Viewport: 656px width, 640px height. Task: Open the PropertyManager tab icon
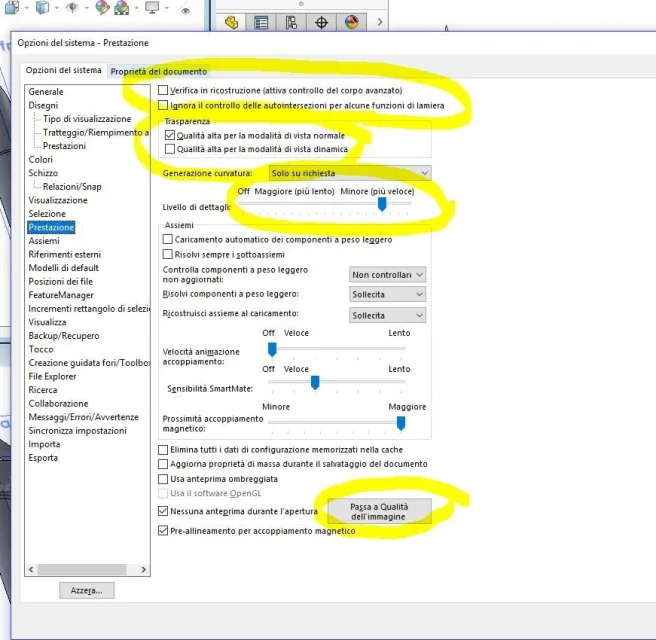point(261,22)
